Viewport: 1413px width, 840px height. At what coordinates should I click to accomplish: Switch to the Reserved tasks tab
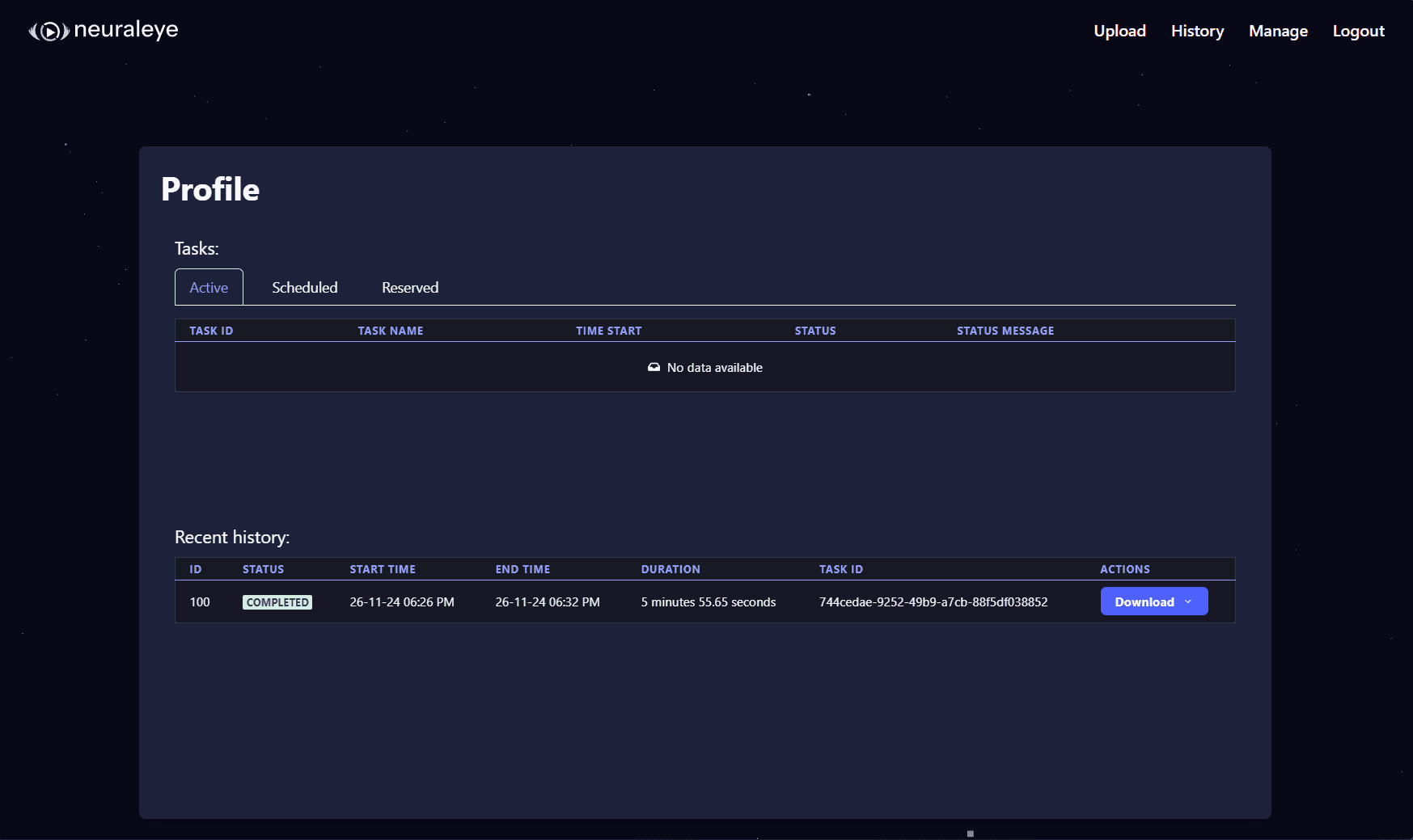[410, 287]
